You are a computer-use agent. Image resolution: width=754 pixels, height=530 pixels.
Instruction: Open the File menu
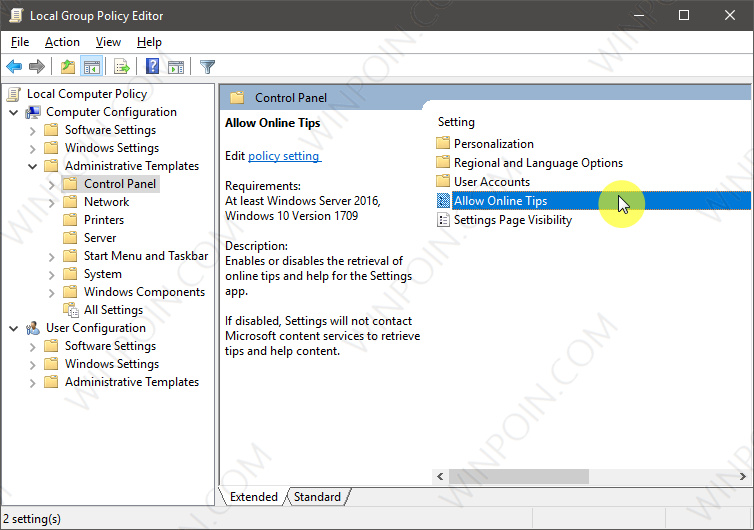coord(20,42)
